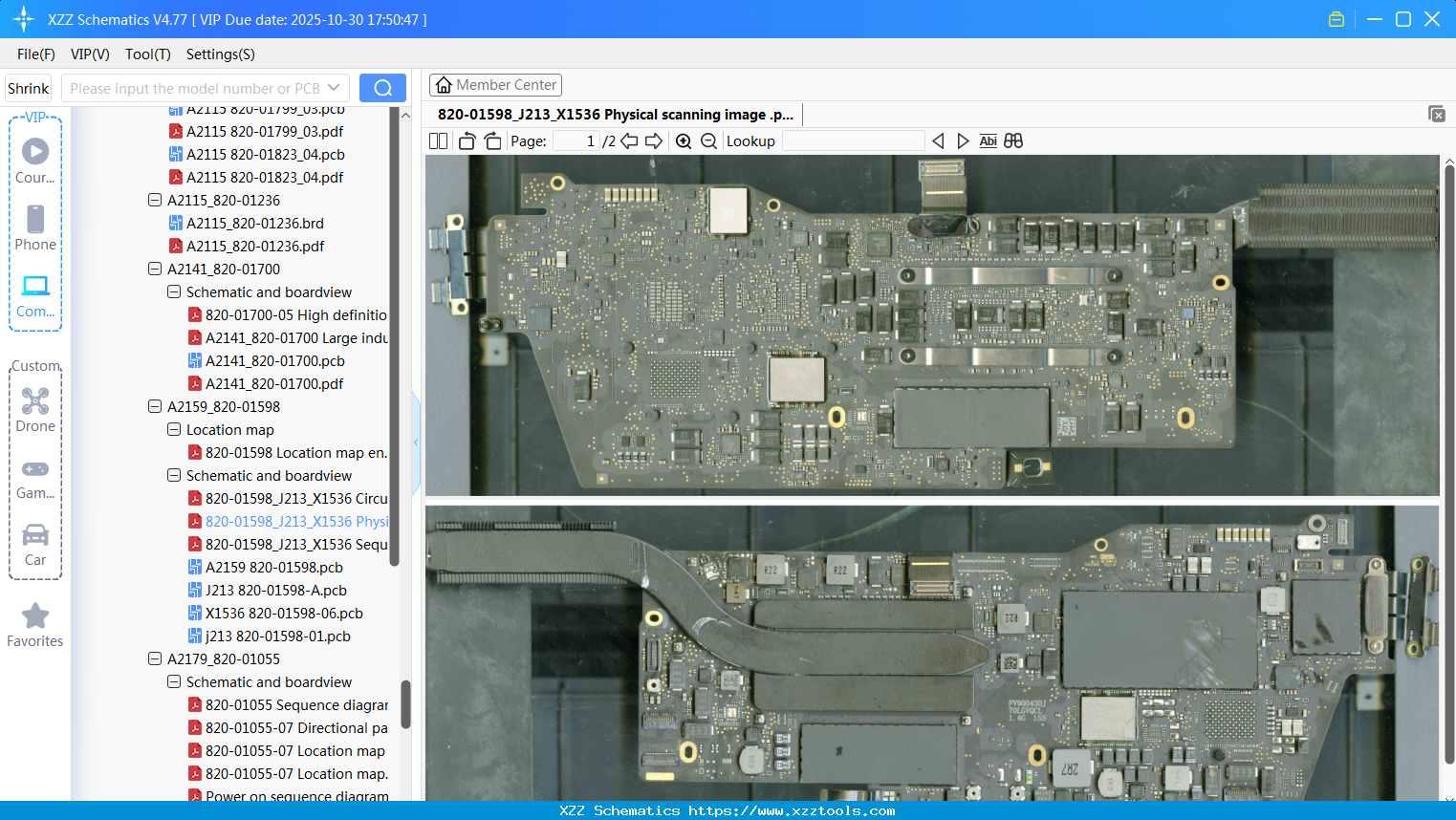This screenshot has width=1456, height=820.
Task: Rotate the page counterclockwise
Action: click(467, 141)
